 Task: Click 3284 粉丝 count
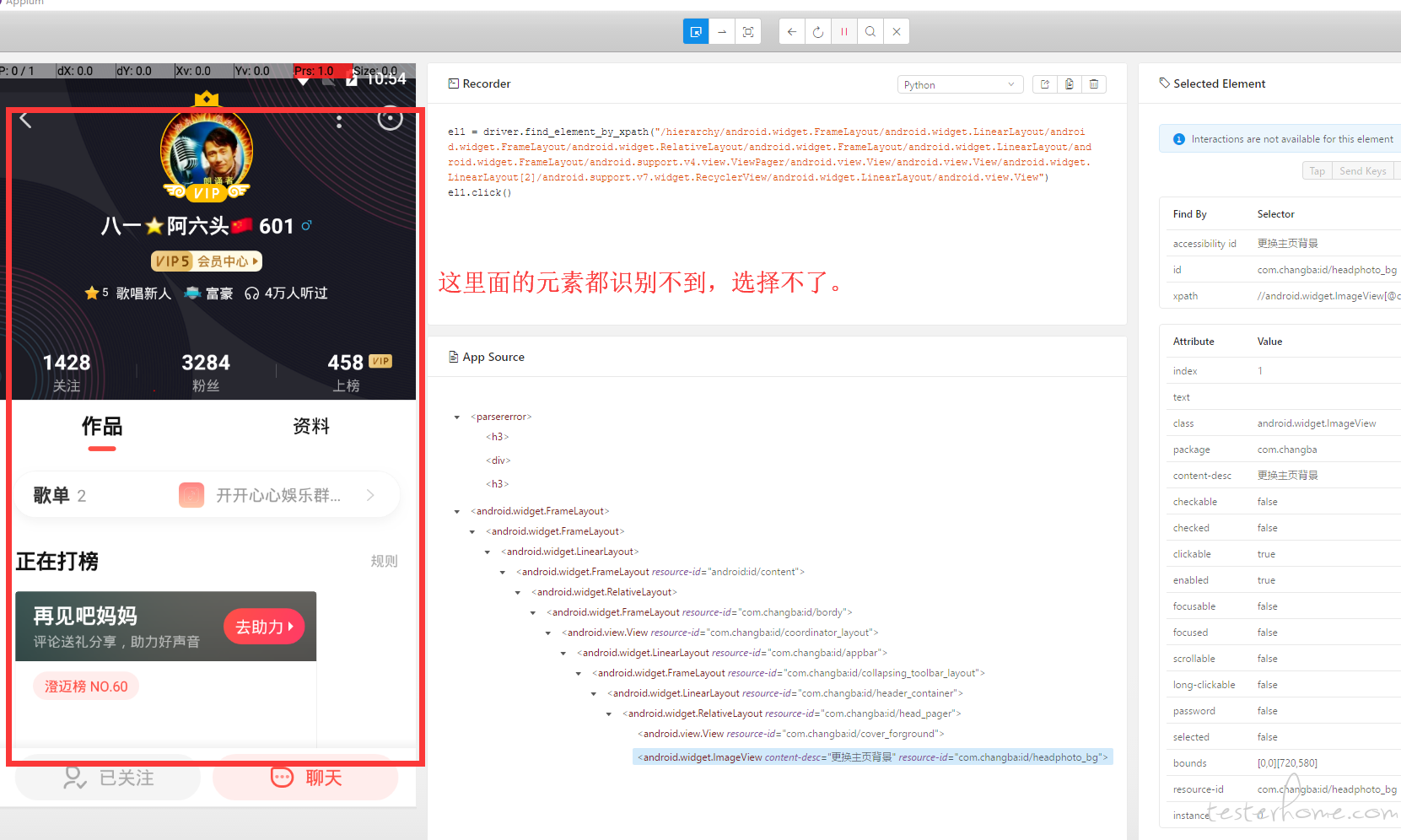click(x=206, y=372)
